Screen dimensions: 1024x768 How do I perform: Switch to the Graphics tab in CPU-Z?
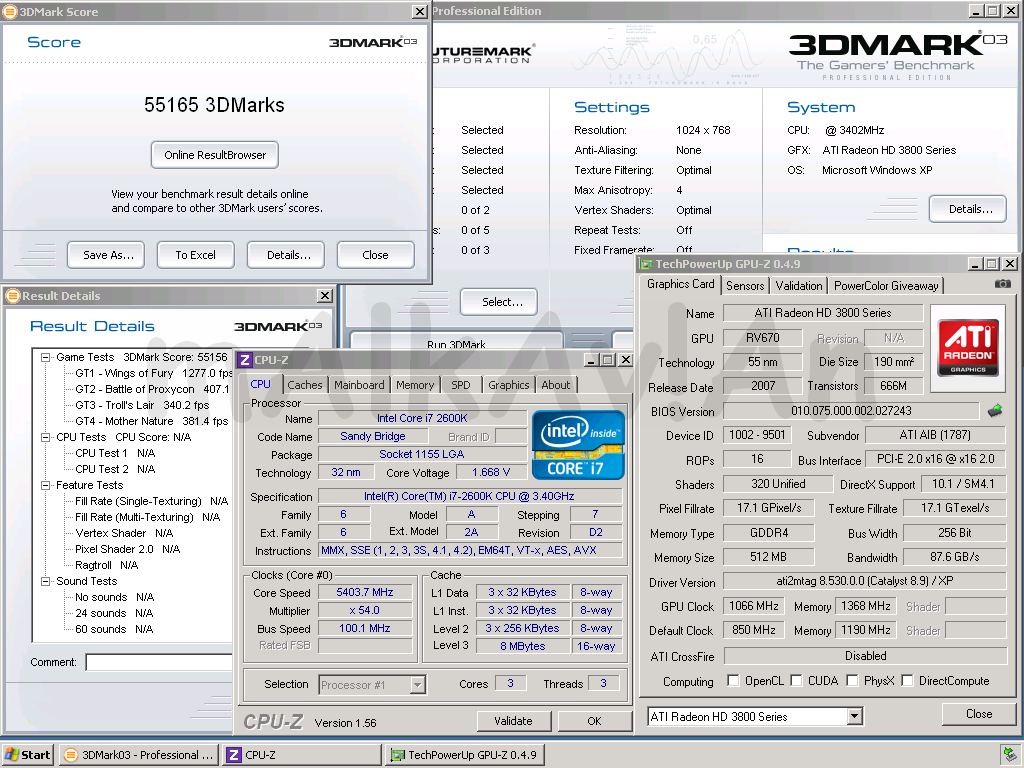(509, 385)
